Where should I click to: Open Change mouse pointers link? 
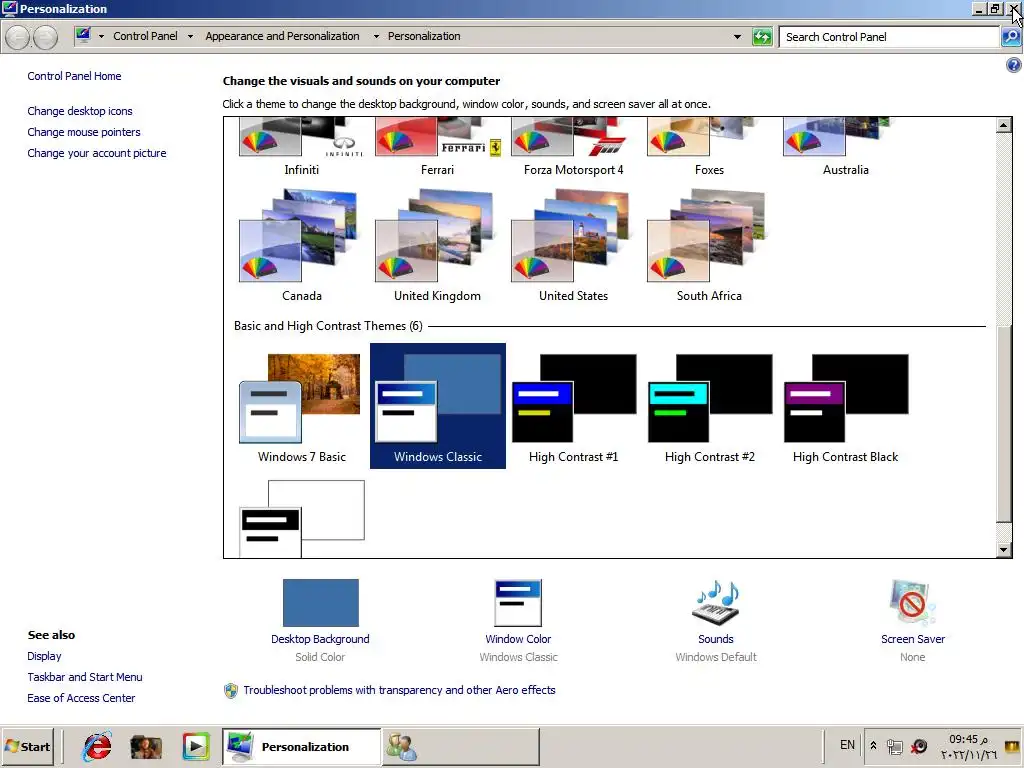(84, 132)
